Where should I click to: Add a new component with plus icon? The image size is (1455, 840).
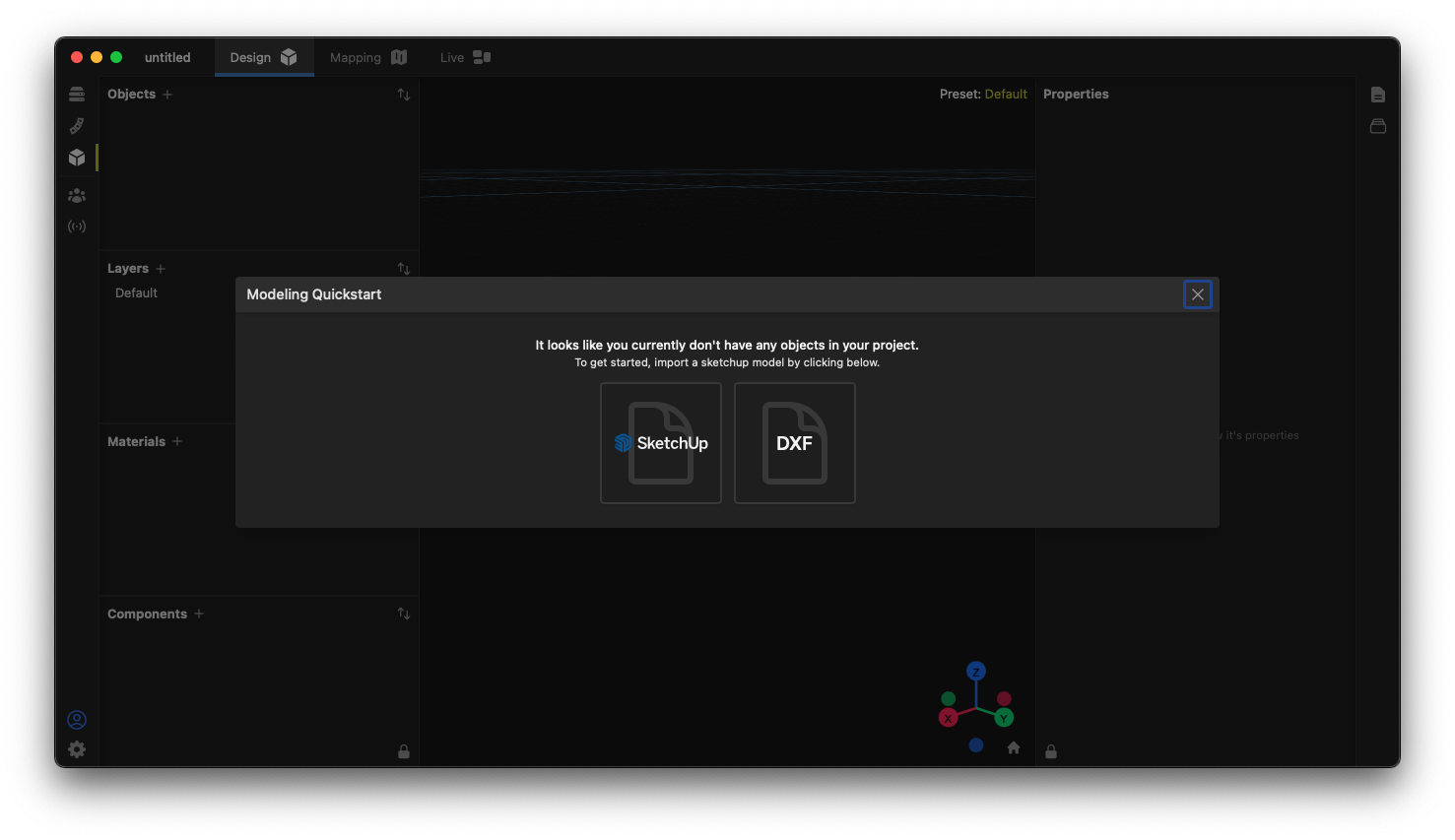click(x=199, y=614)
